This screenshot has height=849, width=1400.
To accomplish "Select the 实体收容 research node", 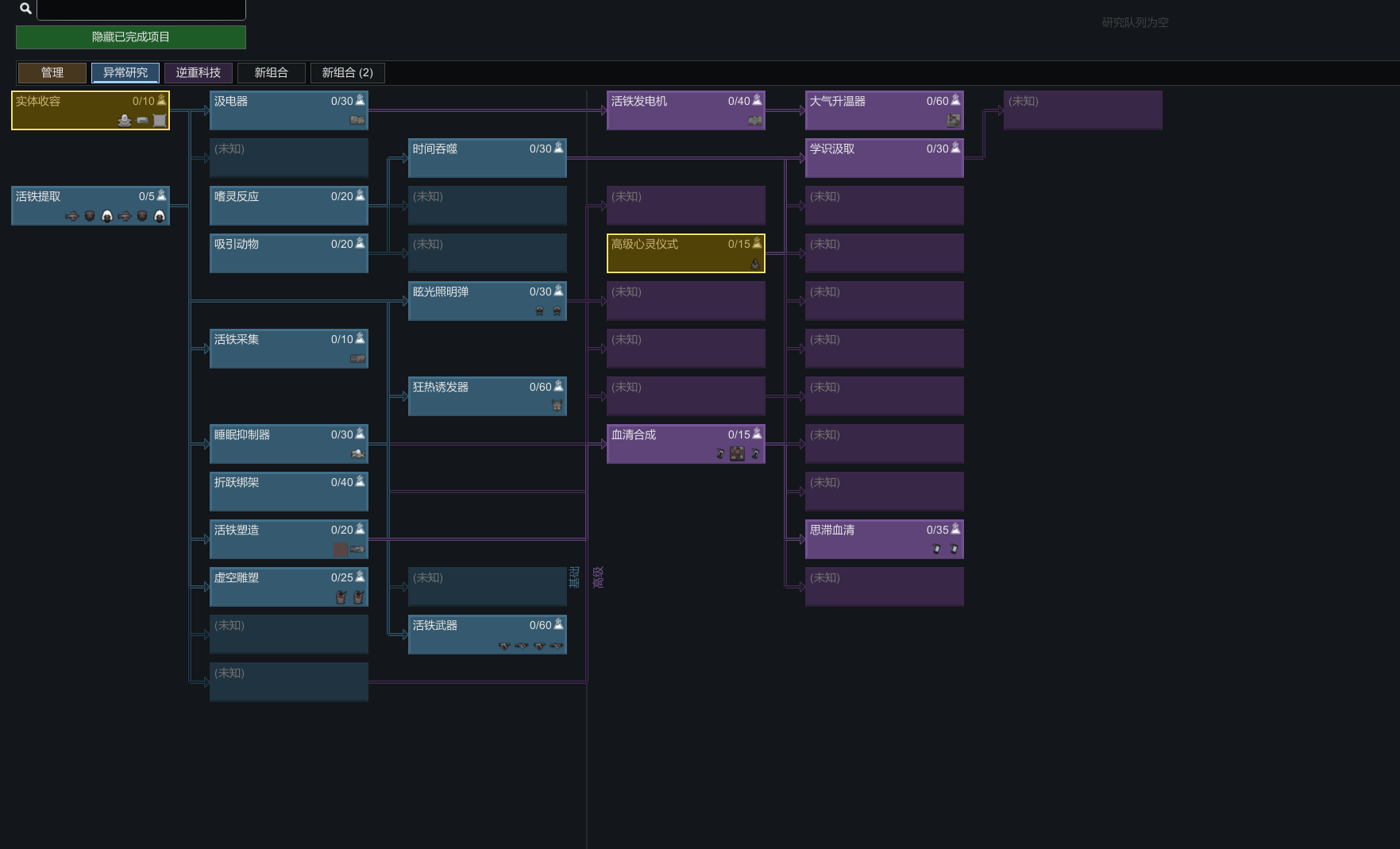I will pyautogui.click(x=91, y=110).
